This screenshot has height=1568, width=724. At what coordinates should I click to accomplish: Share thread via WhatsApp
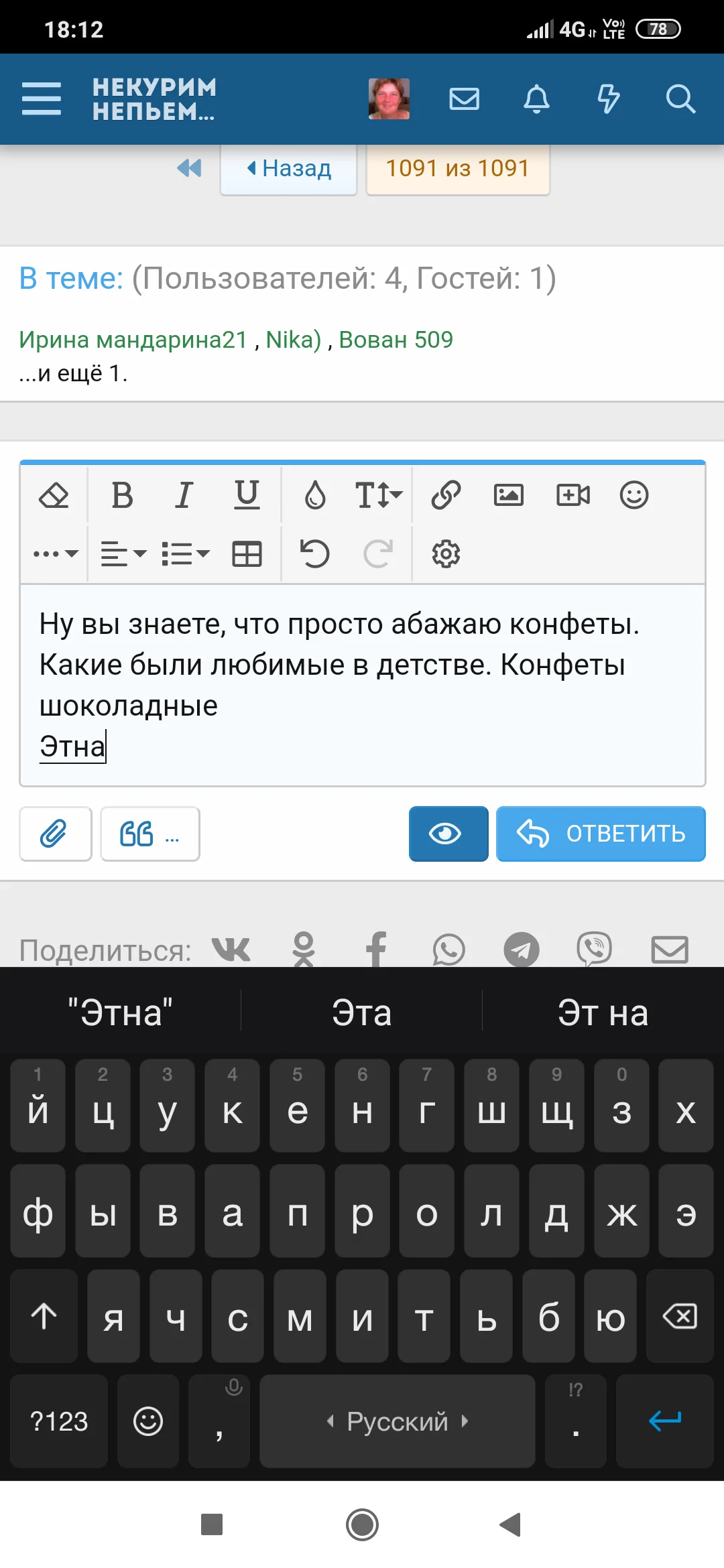[448, 950]
